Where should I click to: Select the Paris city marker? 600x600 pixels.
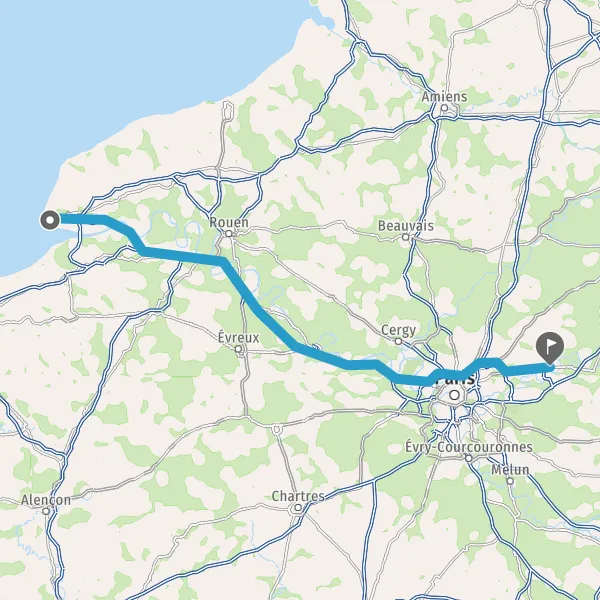(x=454, y=395)
